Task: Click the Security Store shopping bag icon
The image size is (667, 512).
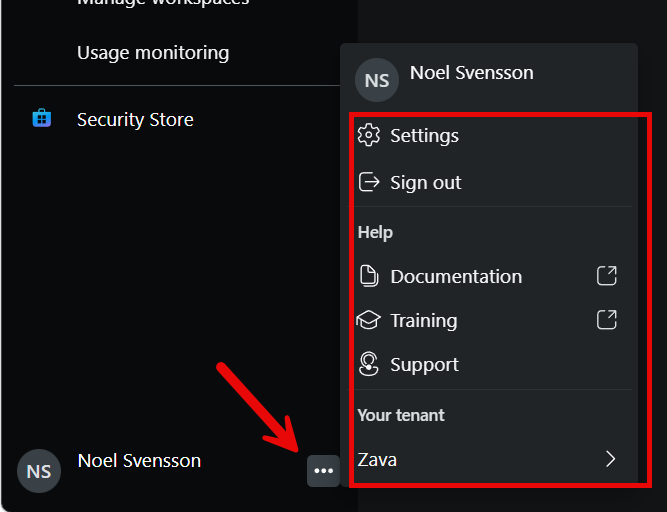Action: (x=42, y=118)
